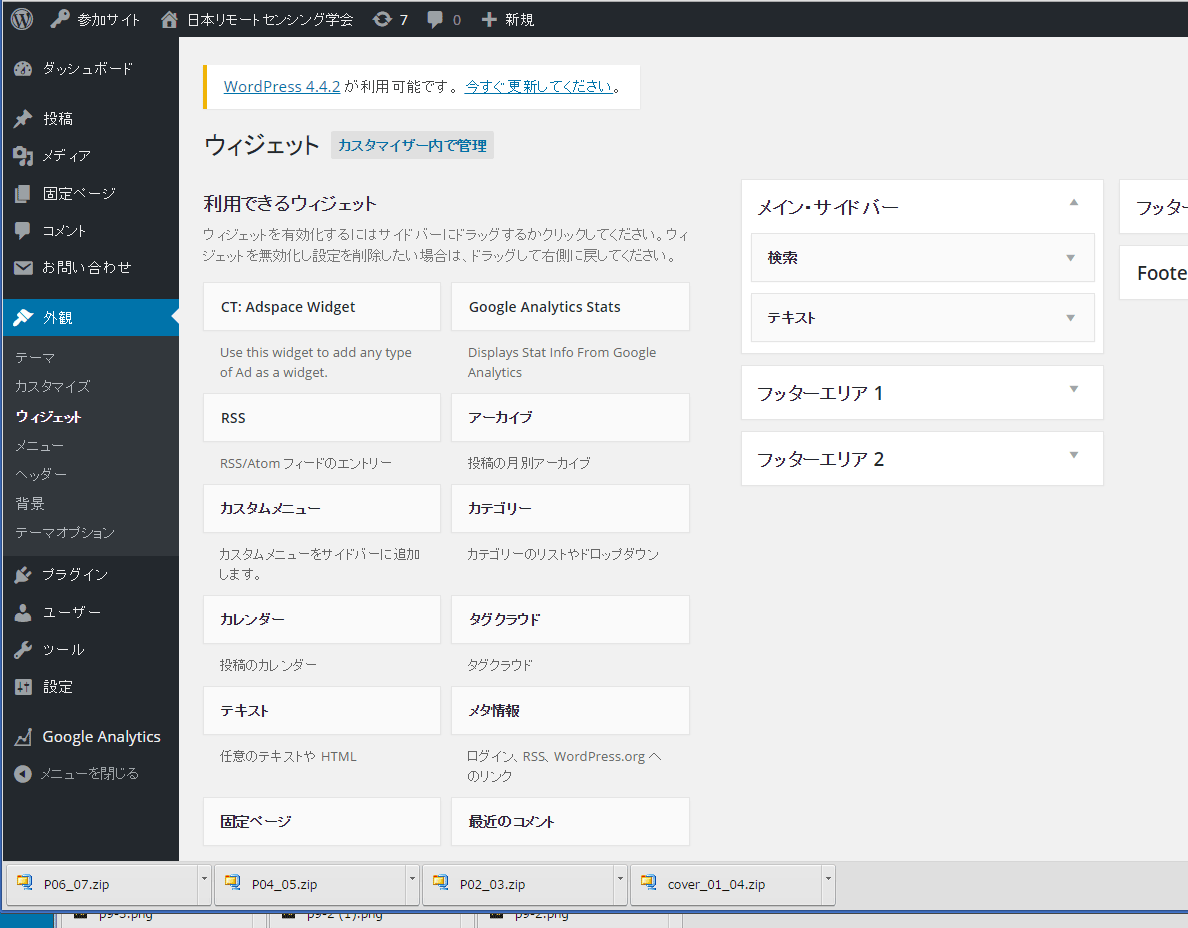Click the plus 新規 icon
Screen dimensions: 1188x928
[x=489, y=19]
